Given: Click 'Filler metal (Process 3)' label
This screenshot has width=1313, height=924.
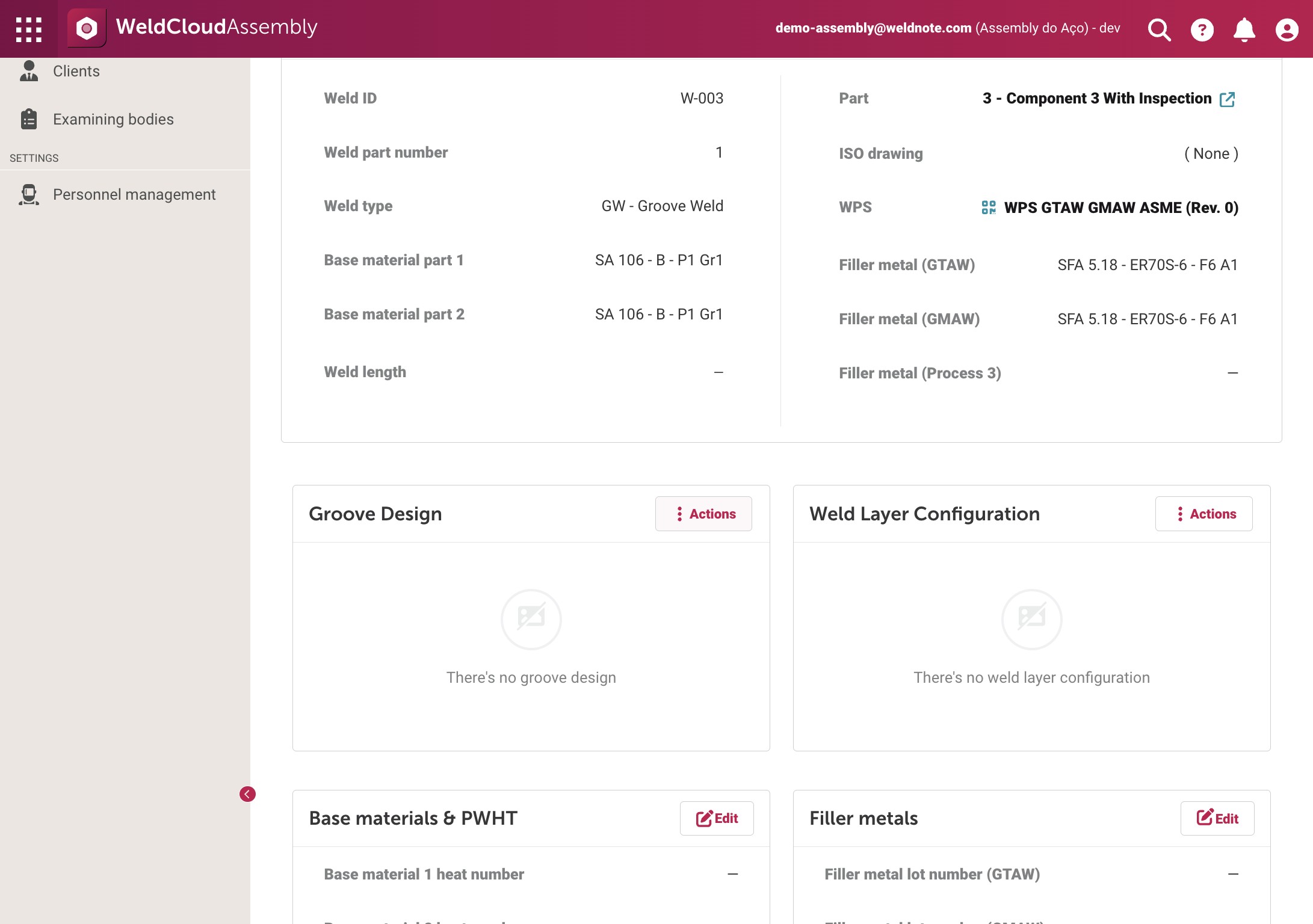Looking at the screenshot, I should (x=919, y=373).
